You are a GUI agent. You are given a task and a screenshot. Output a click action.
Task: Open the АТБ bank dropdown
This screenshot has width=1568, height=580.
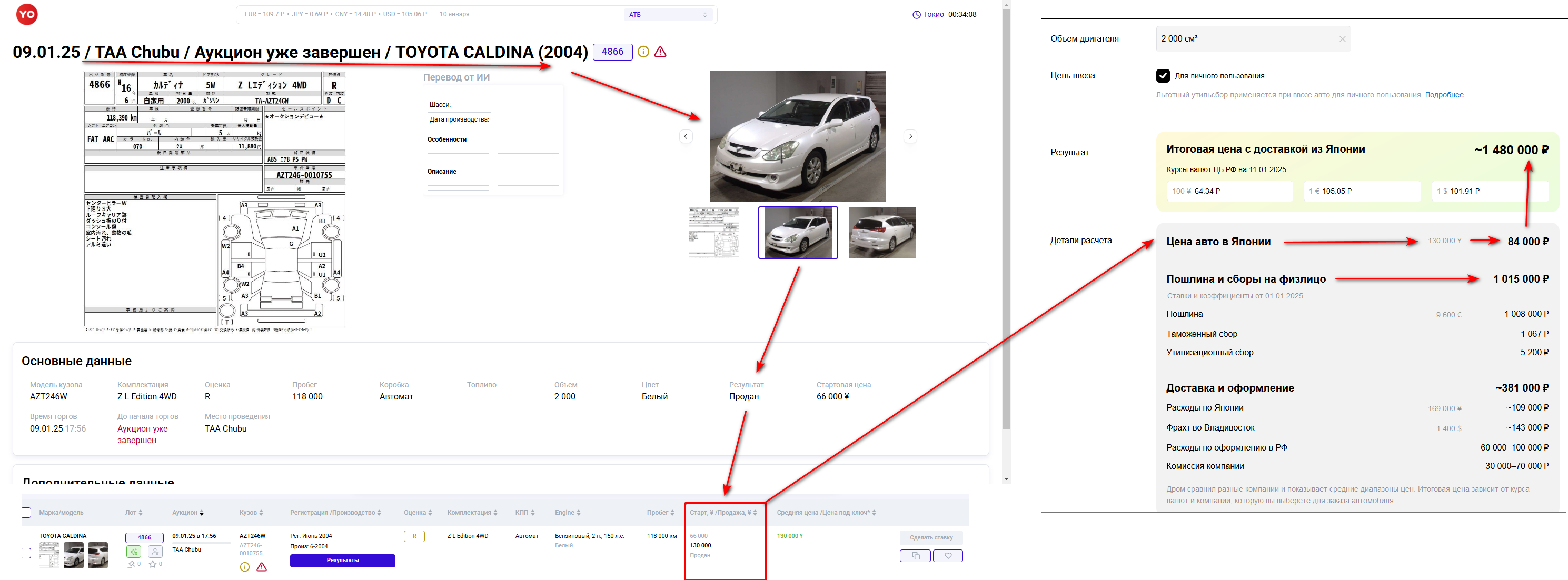point(667,15)
